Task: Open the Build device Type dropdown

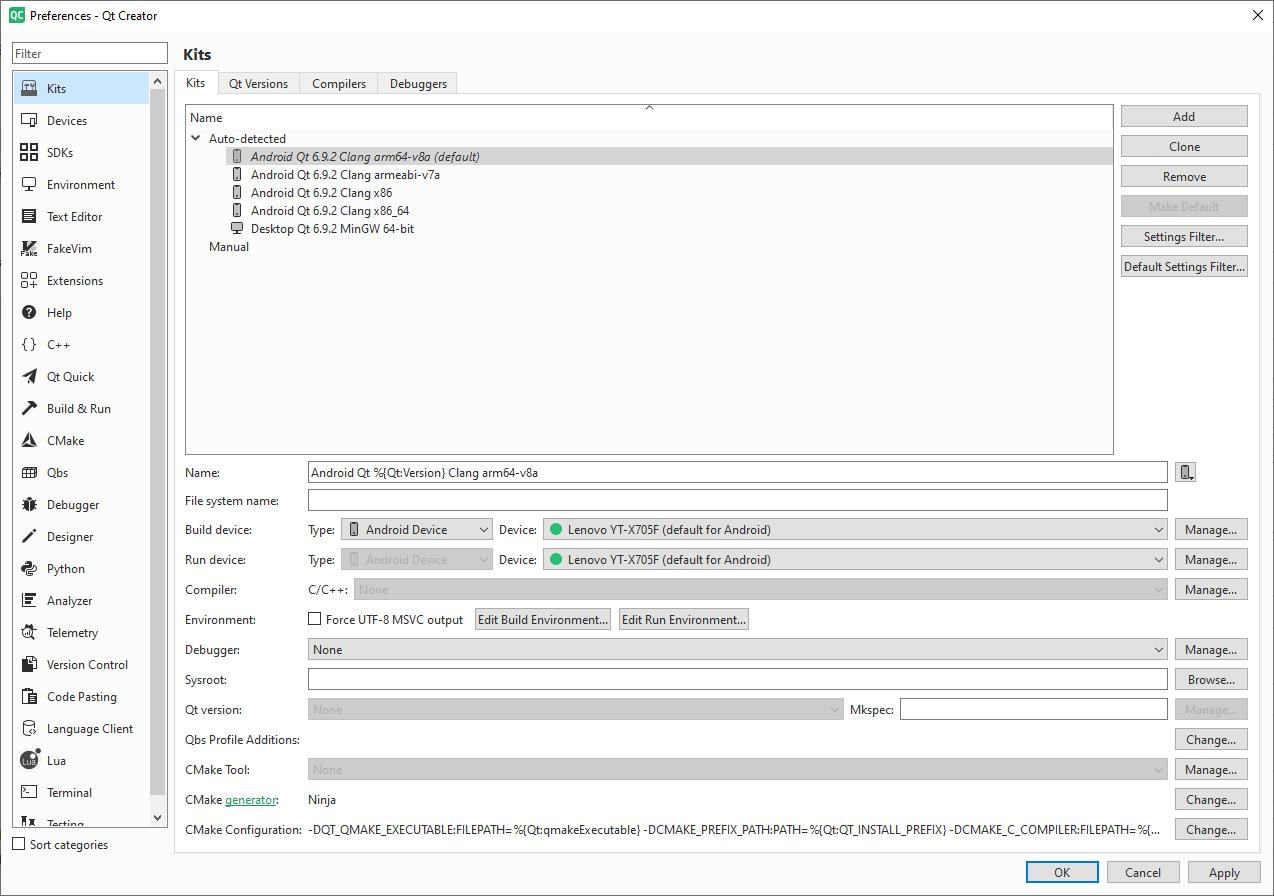Action: point(416,530)
